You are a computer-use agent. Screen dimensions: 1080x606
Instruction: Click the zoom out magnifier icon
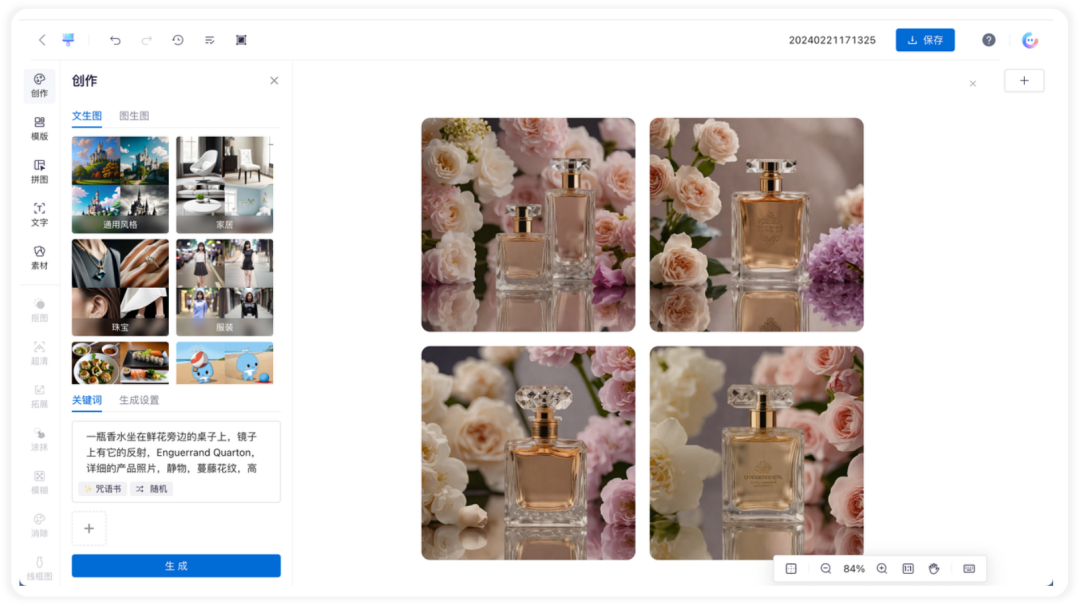click(x=825, y=569)
